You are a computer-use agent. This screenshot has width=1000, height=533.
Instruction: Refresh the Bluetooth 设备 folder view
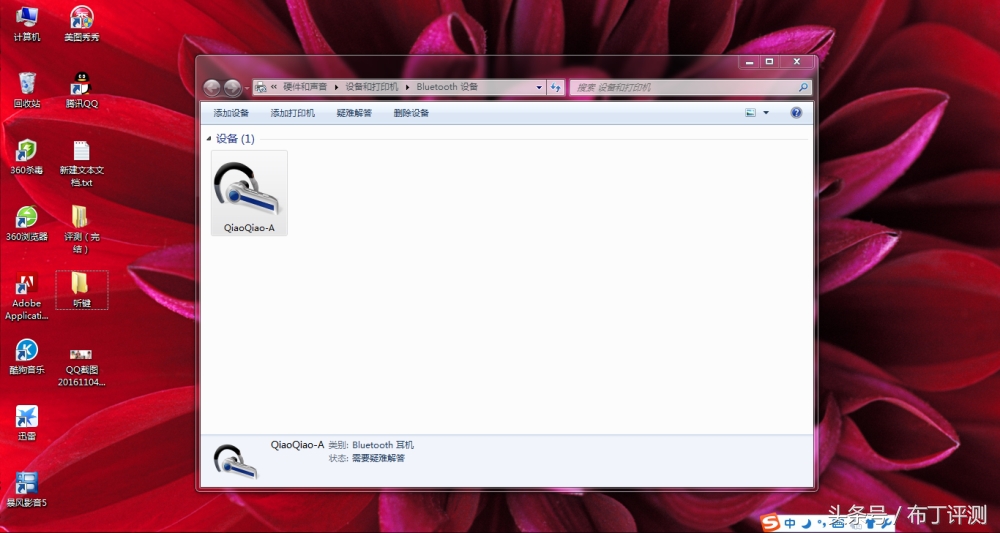tap(556, 87)
